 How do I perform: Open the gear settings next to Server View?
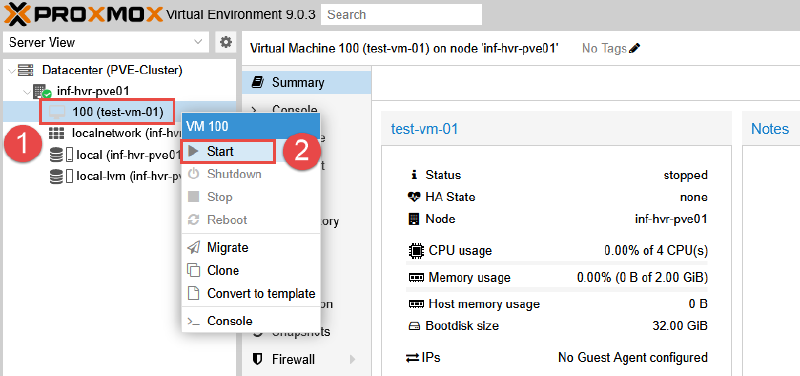coord(226,42)
